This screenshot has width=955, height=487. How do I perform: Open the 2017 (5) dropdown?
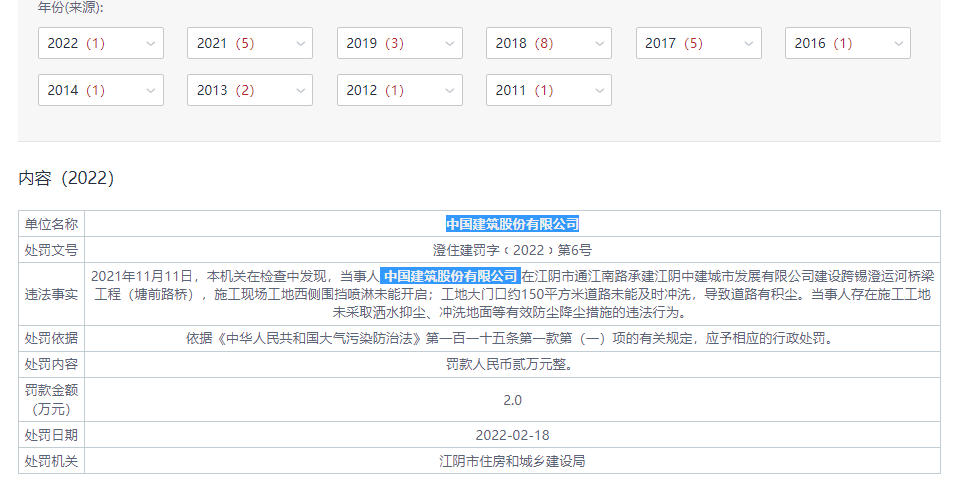[x=698, y=43]
